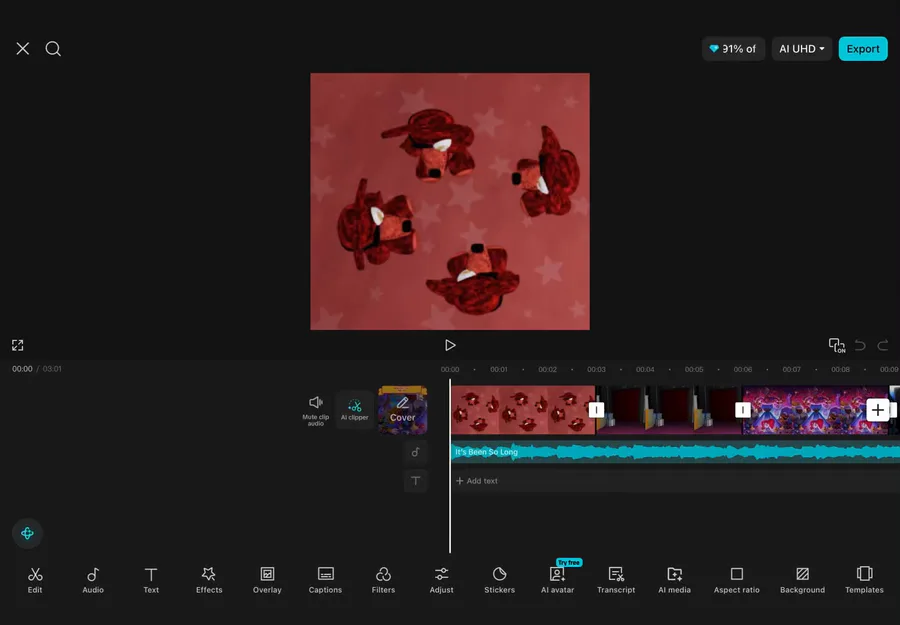Image resolution: width=900 pixels, height=625 pixels.
Task: Select the dark red curtain clip
Action: 669,410
